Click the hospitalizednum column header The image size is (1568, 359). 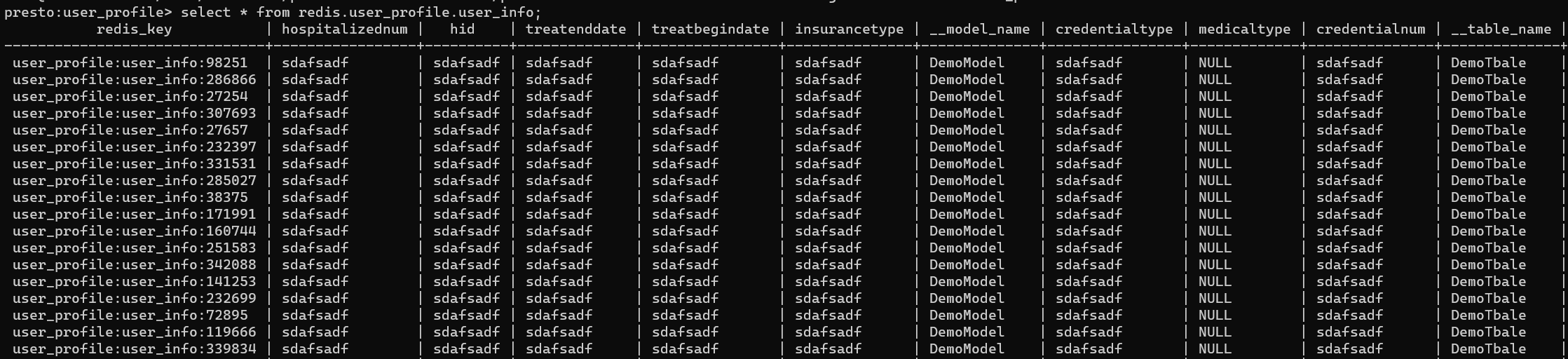coord(344,29)
